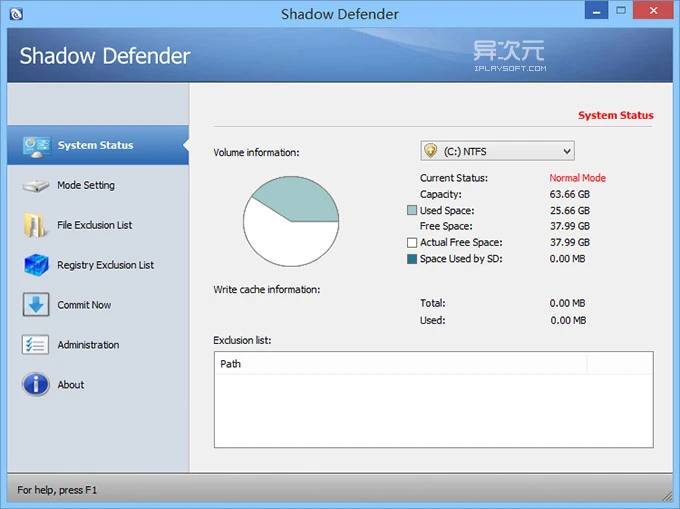The image size is (680, 509).
Task: Click the 'For help, press F1' status text
Action: click(x=57, y=490)
